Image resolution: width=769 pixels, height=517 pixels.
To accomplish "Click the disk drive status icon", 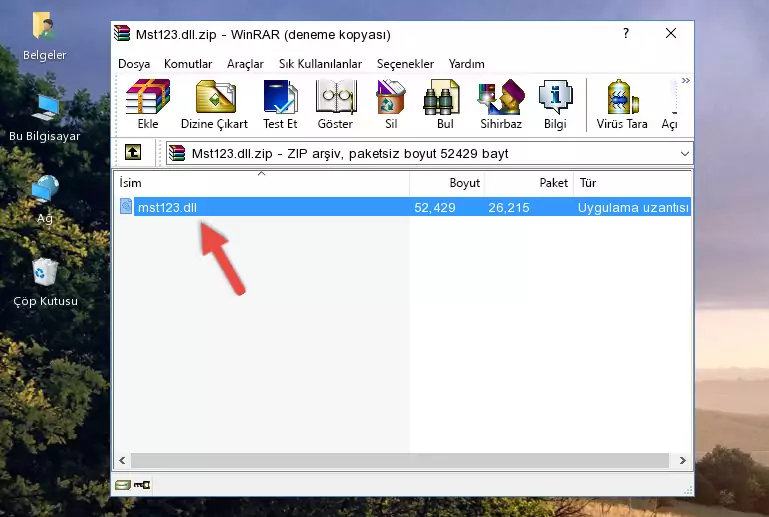I will click(x=123, y=485).
